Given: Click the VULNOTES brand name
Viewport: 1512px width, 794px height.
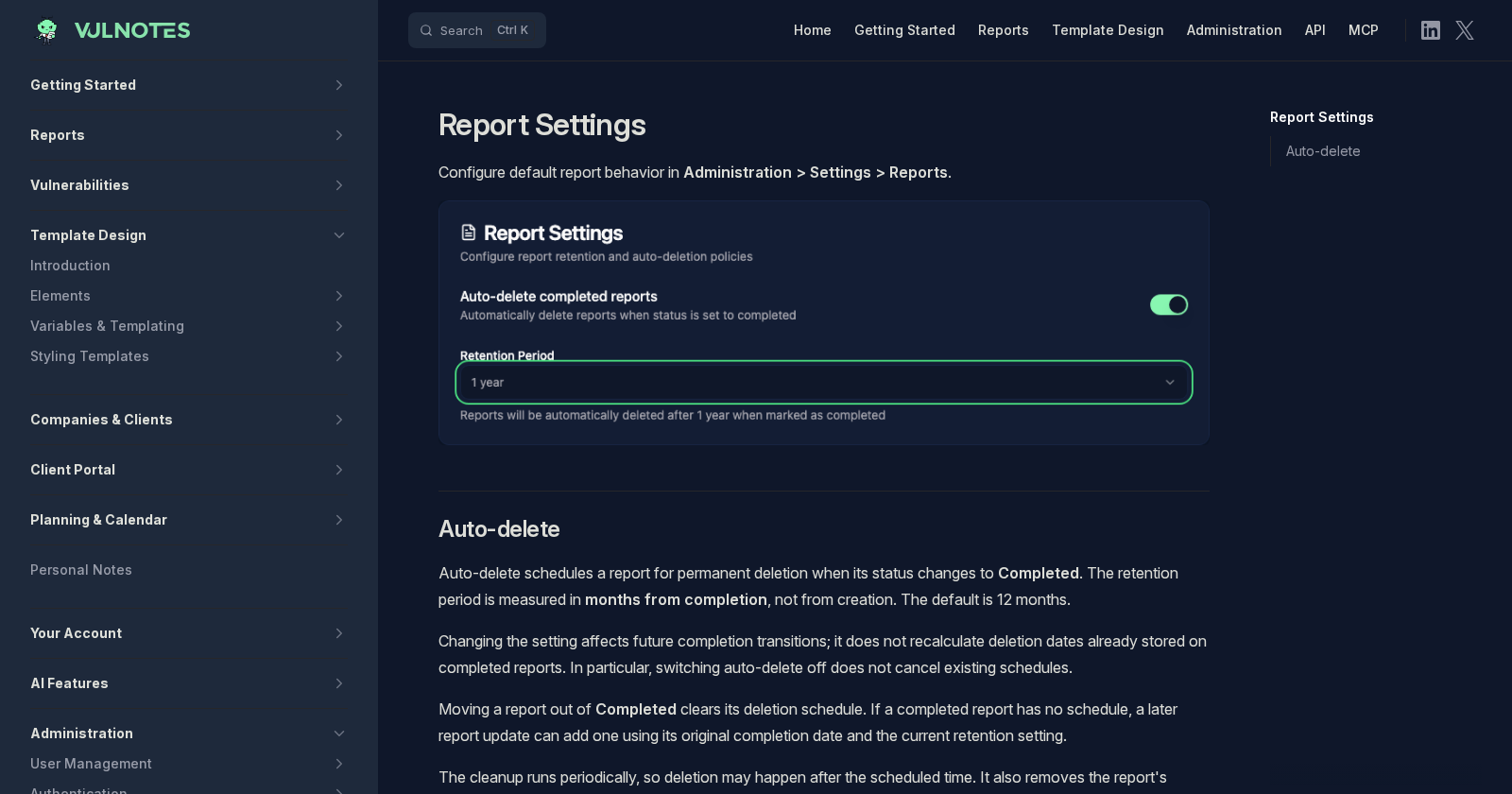Looking at the screenshot, I should click(132, 30).
